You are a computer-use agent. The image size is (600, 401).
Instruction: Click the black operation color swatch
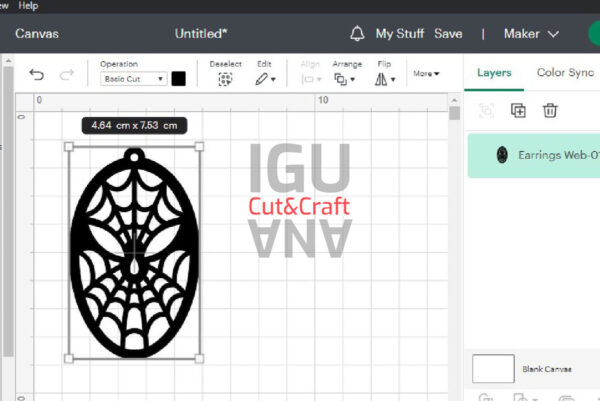click(x=179, y=78)
